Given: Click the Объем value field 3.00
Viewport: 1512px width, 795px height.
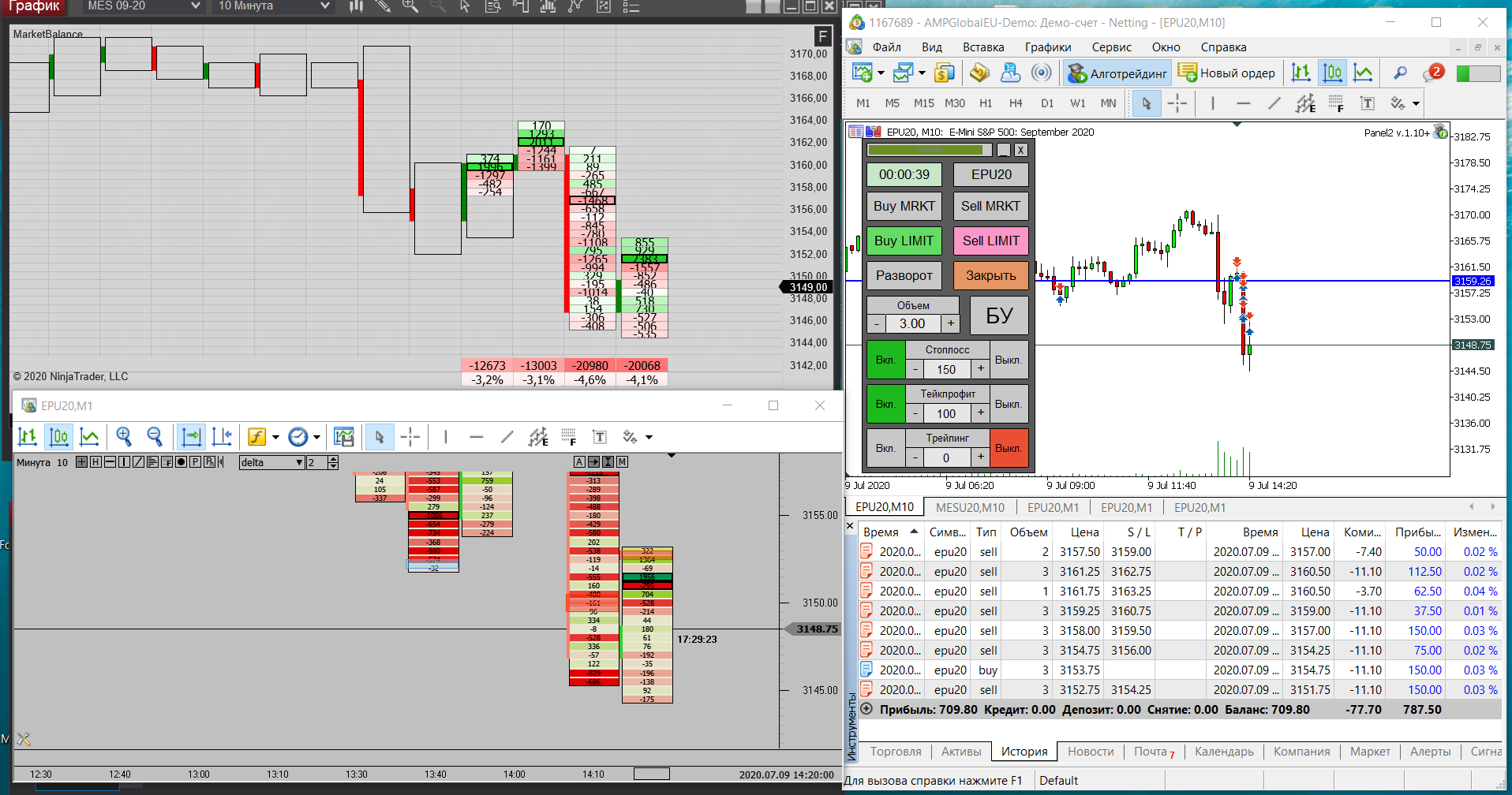Looking at the screenshot, I should point(912,323).
